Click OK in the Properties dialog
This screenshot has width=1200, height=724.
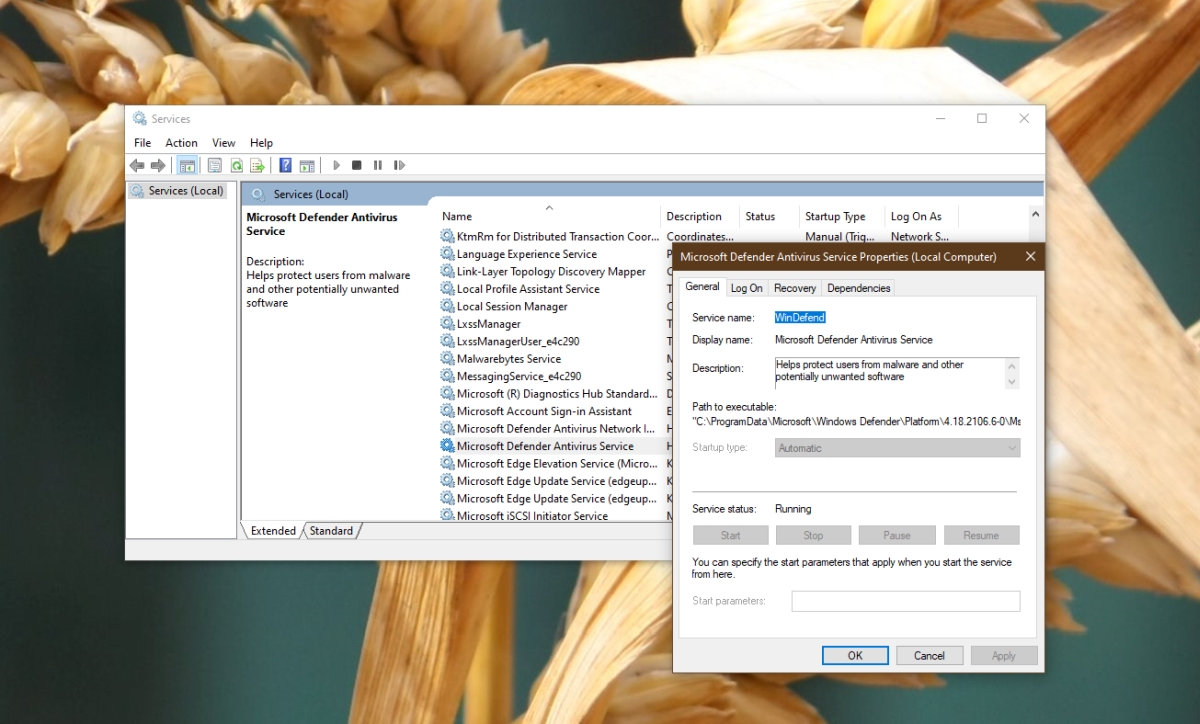855,656
